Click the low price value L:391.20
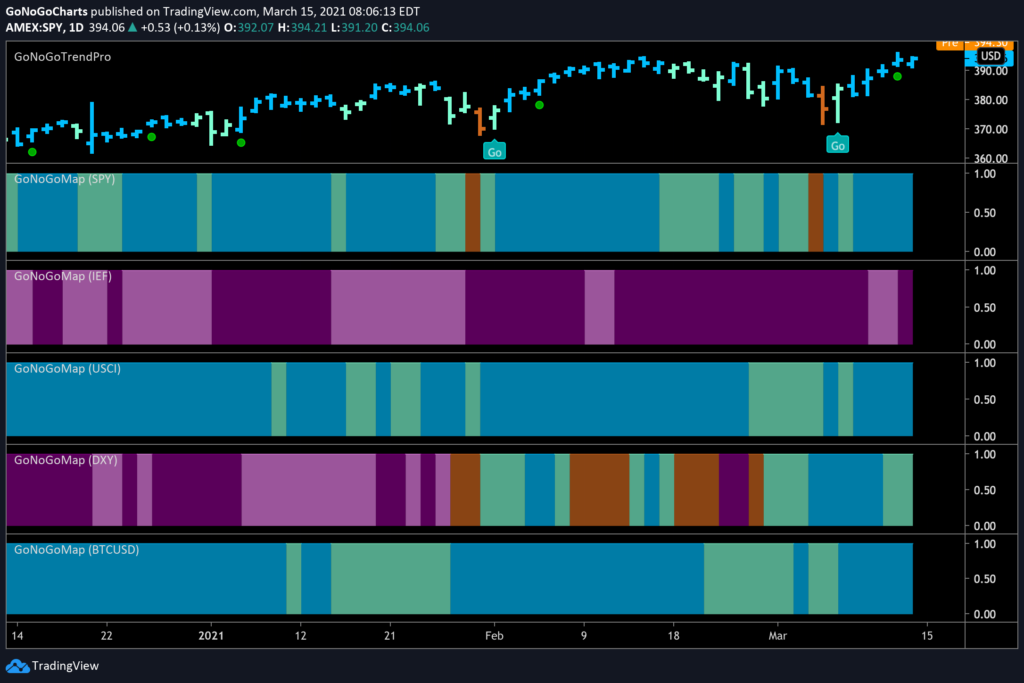The width and height of the screenshot is (1024, 683). (x=354, y=27)
